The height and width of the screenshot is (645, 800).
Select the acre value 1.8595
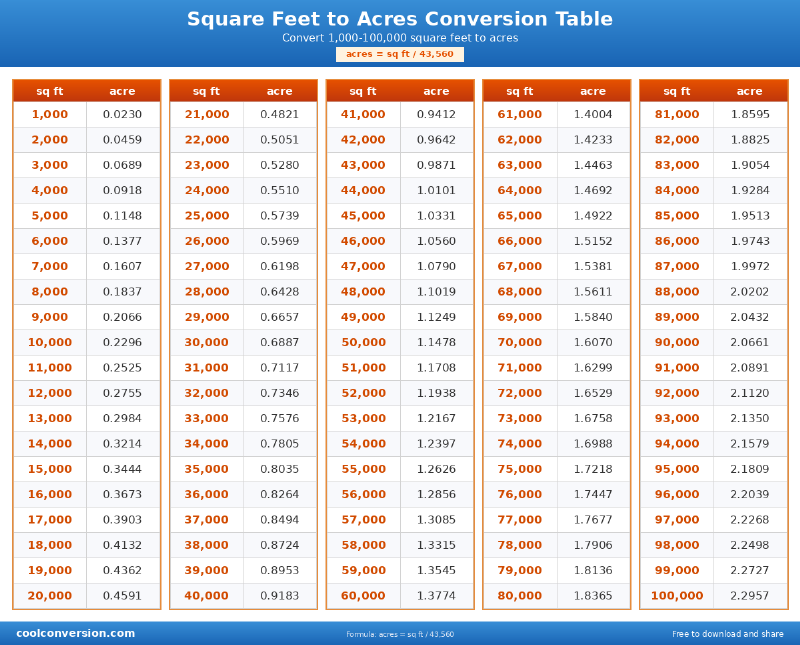tap(750, 114)
